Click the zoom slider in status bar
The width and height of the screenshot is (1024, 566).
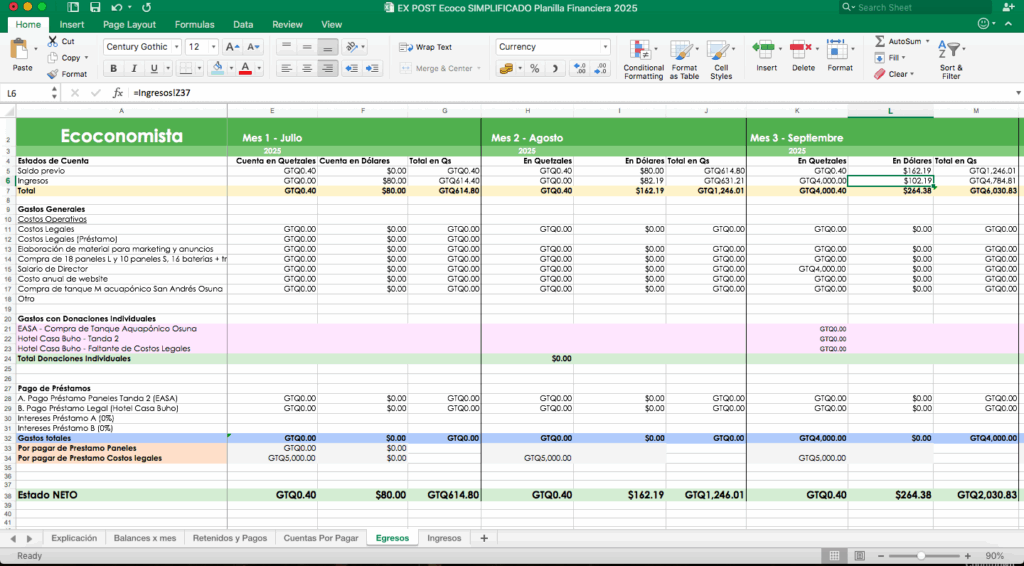[x=920, y=555]
